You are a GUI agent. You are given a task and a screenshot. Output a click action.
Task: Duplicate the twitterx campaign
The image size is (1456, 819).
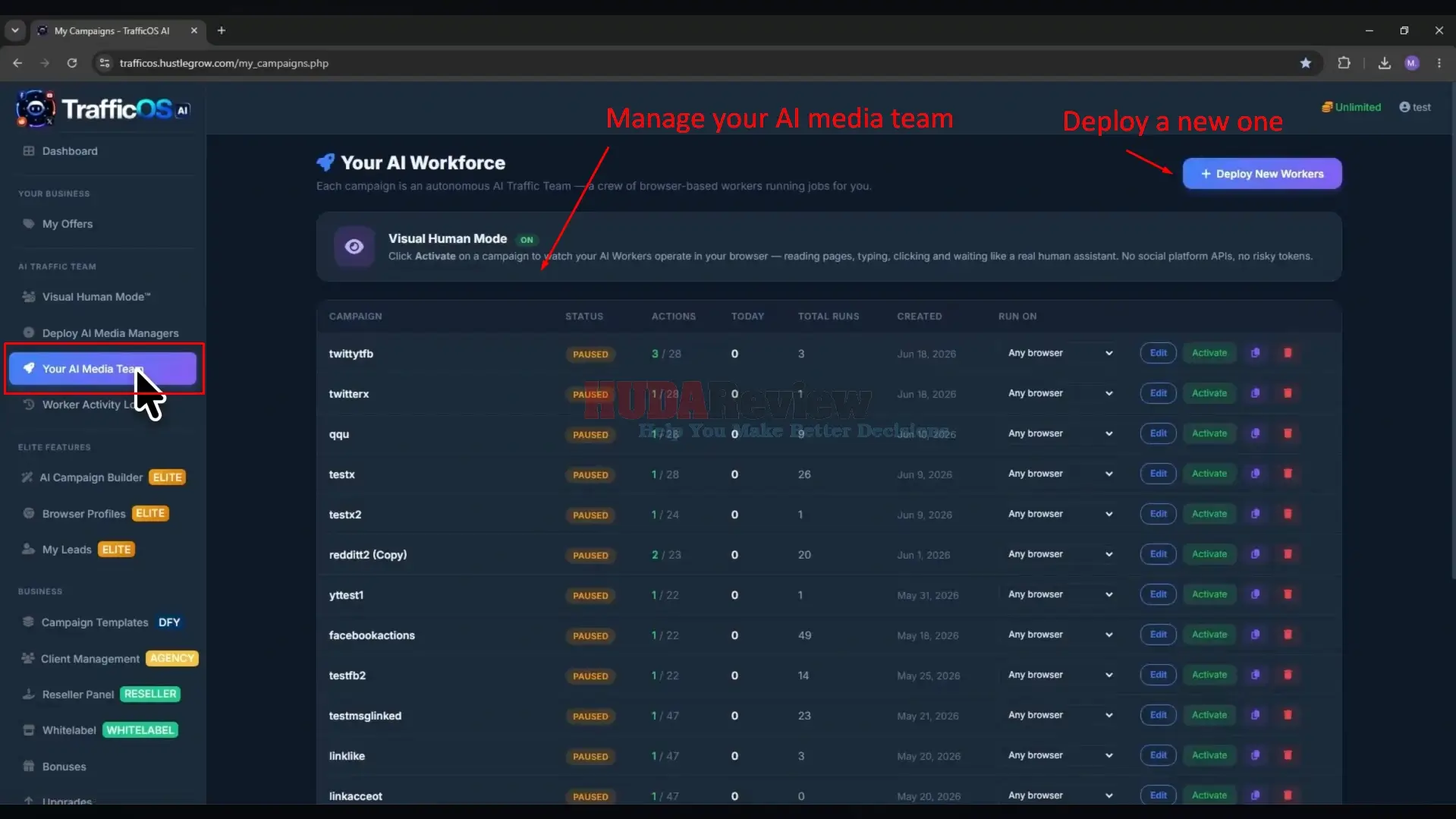[1255, 393]
